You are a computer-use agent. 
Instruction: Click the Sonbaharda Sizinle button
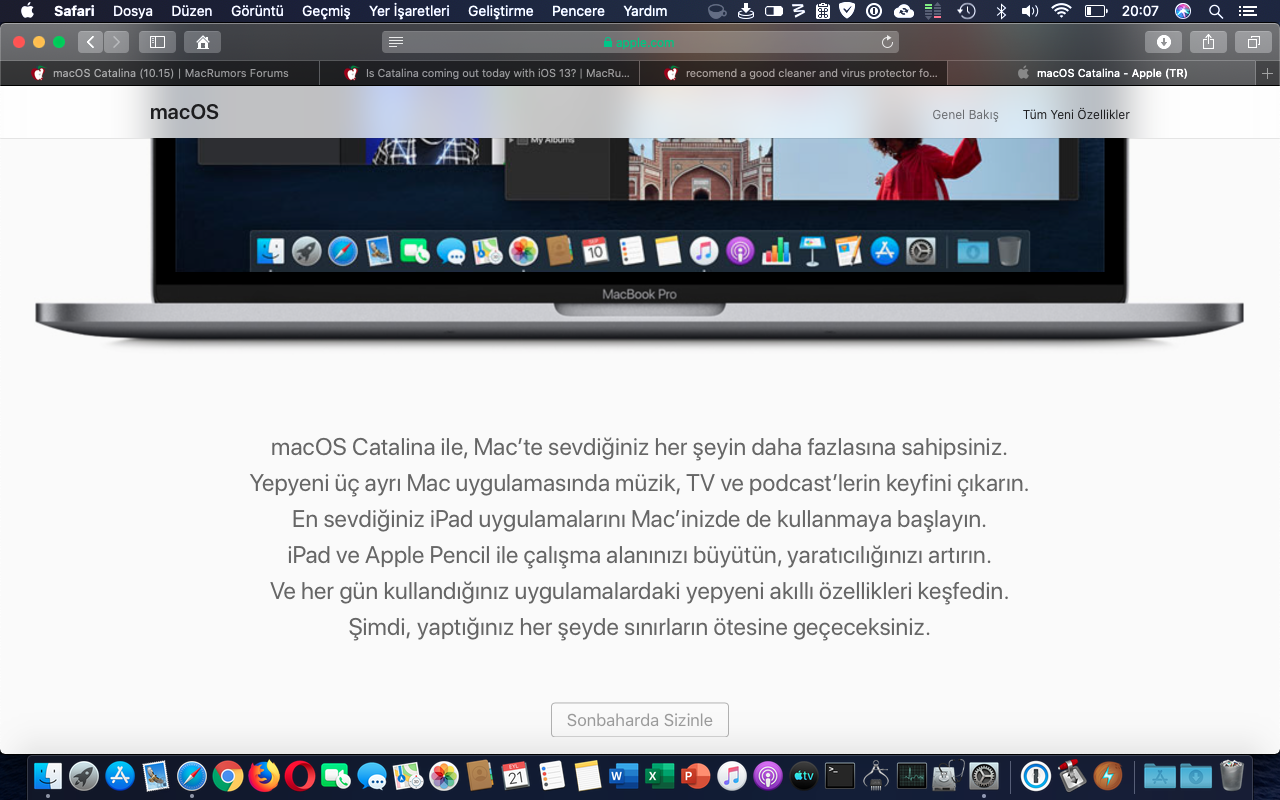tap(640, 720)
